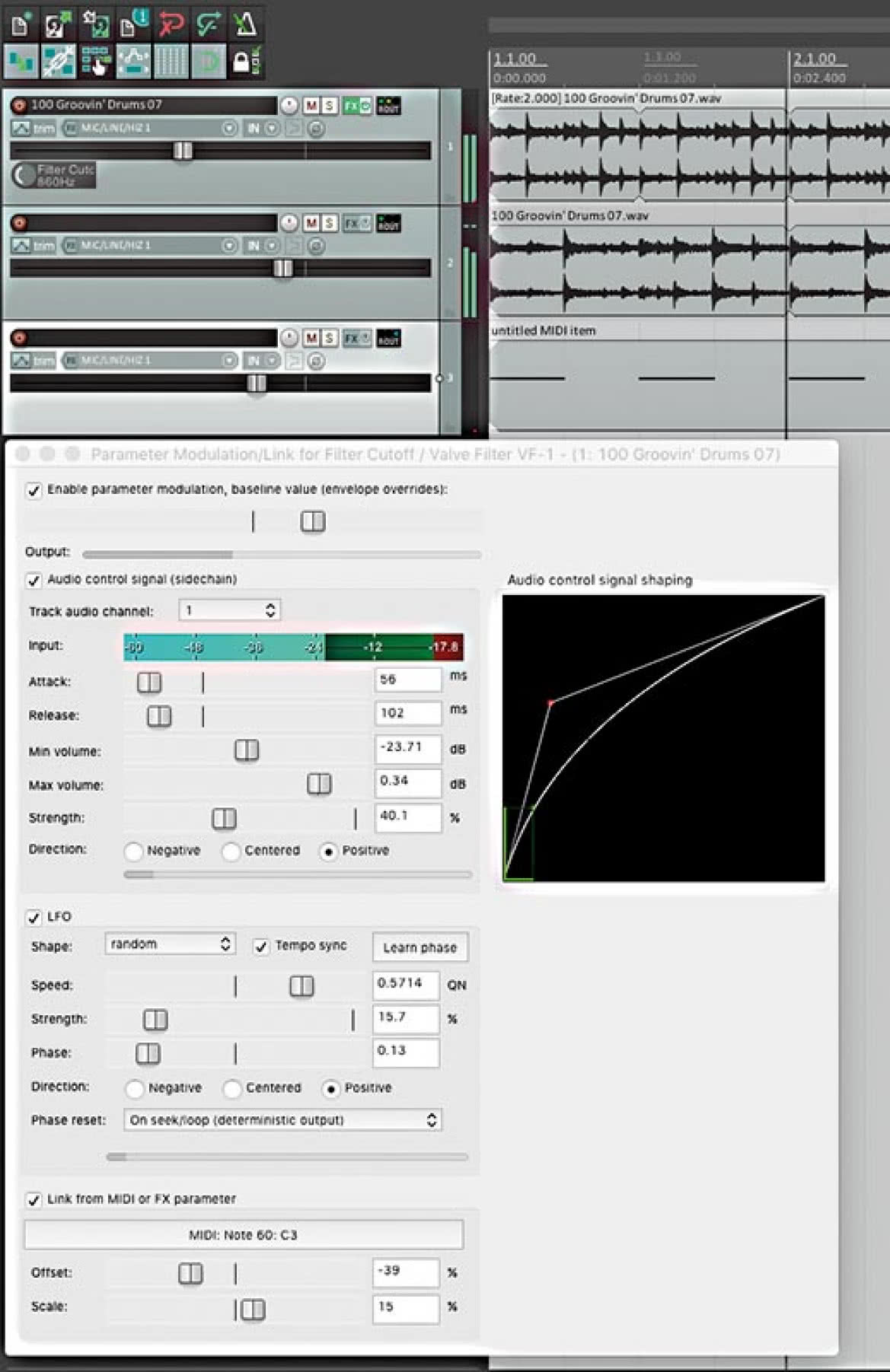
Task: Toggle ripple editing in the toolbar
Action: [x=96, y=62]
